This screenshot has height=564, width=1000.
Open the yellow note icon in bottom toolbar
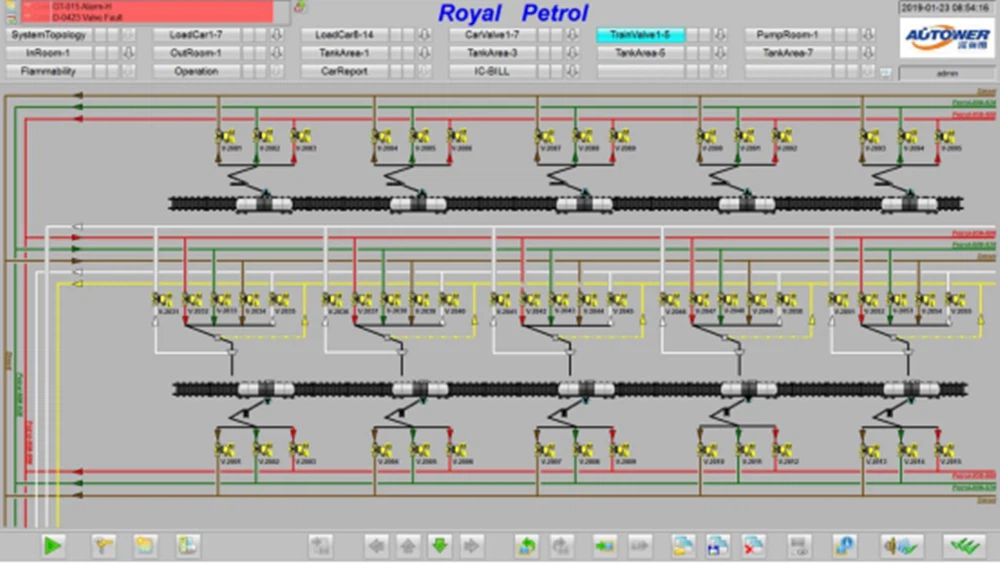point(145,546)
